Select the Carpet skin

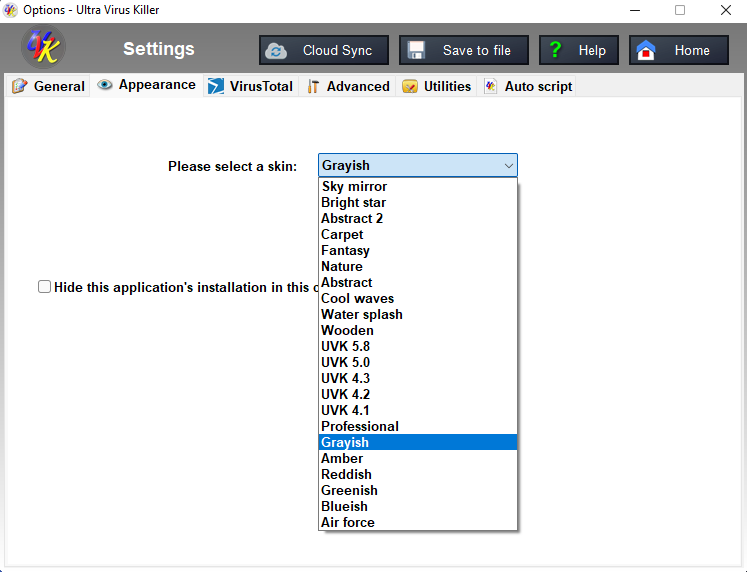click(418, 234)
